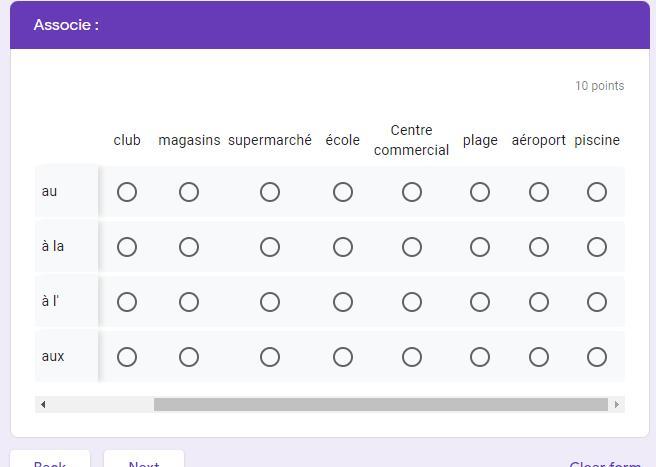Select 'aux' for supermarché
Image resolution: width=656 pixels, height=467 pixels.
pyautogui.click(x=270, y=357)
